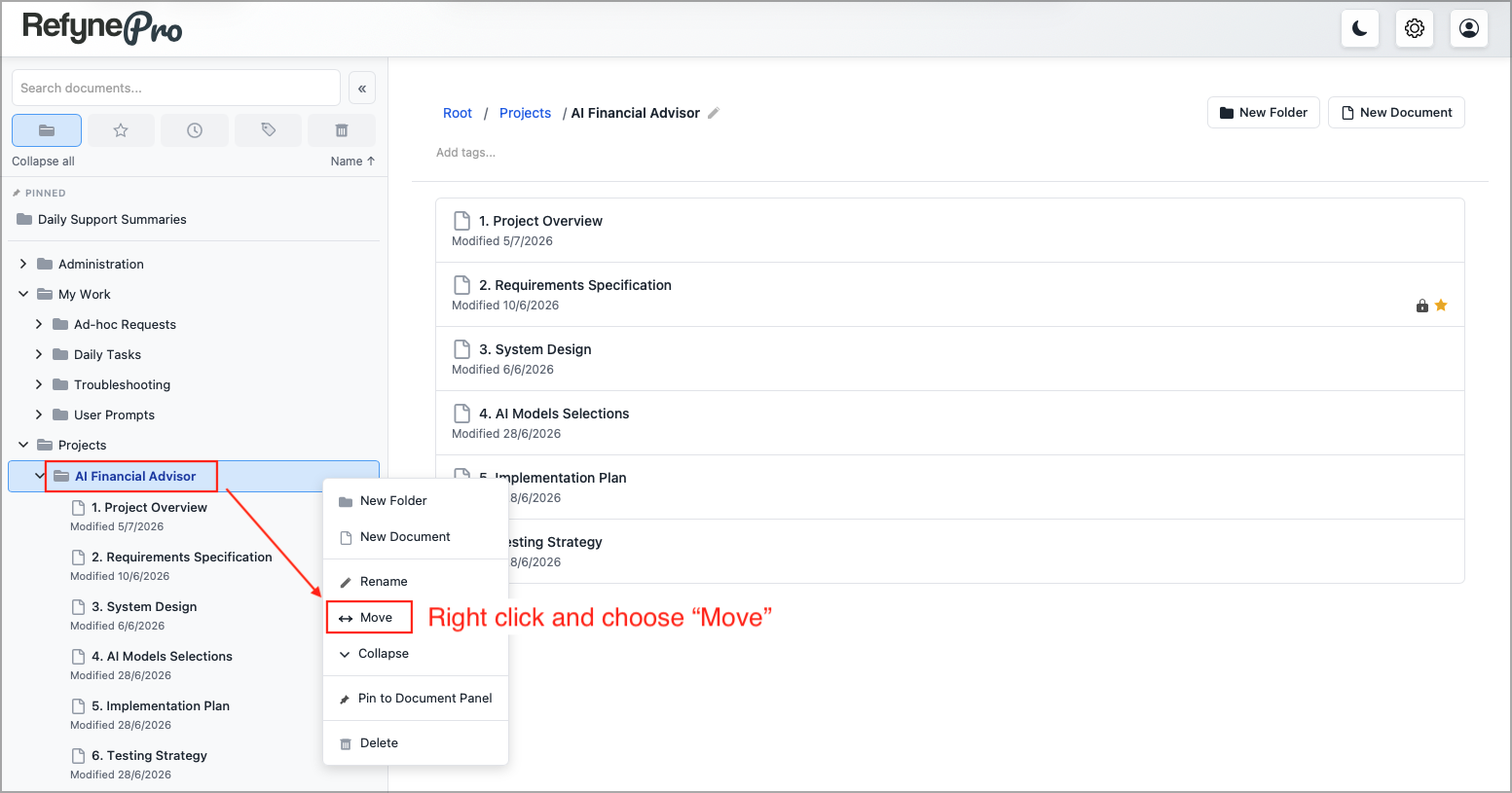1512x793 pixels.
Task: Change sort order with the Name button
Action: point(352,162)
